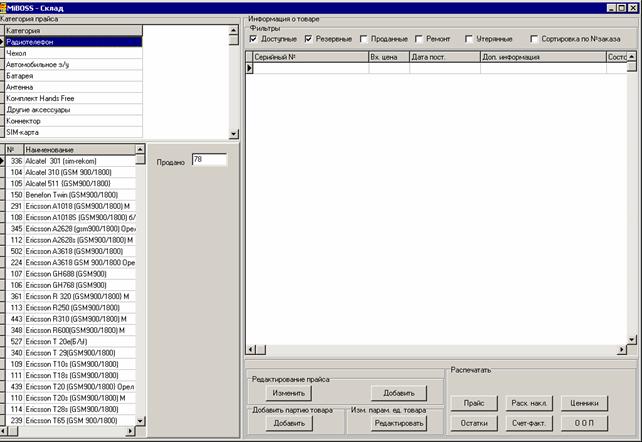Screen dimensions: 642x442
Task: Select Ericsson T18s item row
Action: pyautogui.click(x=71, y=375)
